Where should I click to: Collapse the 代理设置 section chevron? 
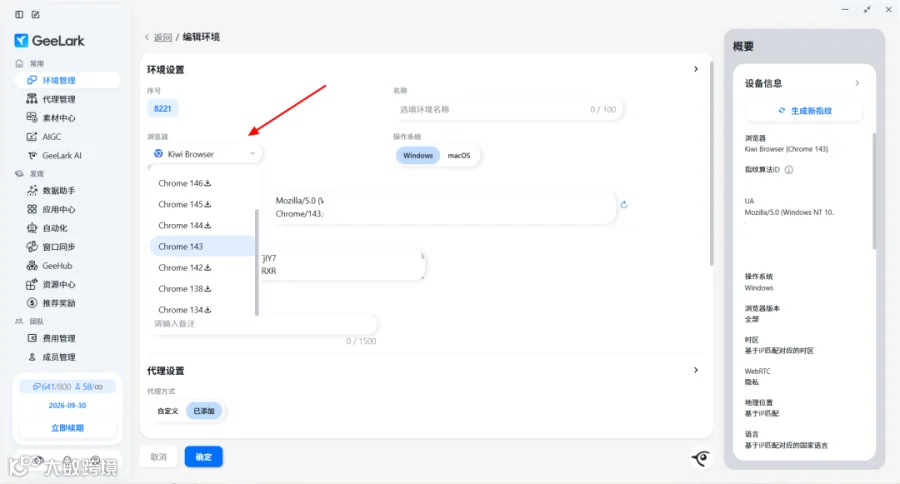tap(696, 370)
